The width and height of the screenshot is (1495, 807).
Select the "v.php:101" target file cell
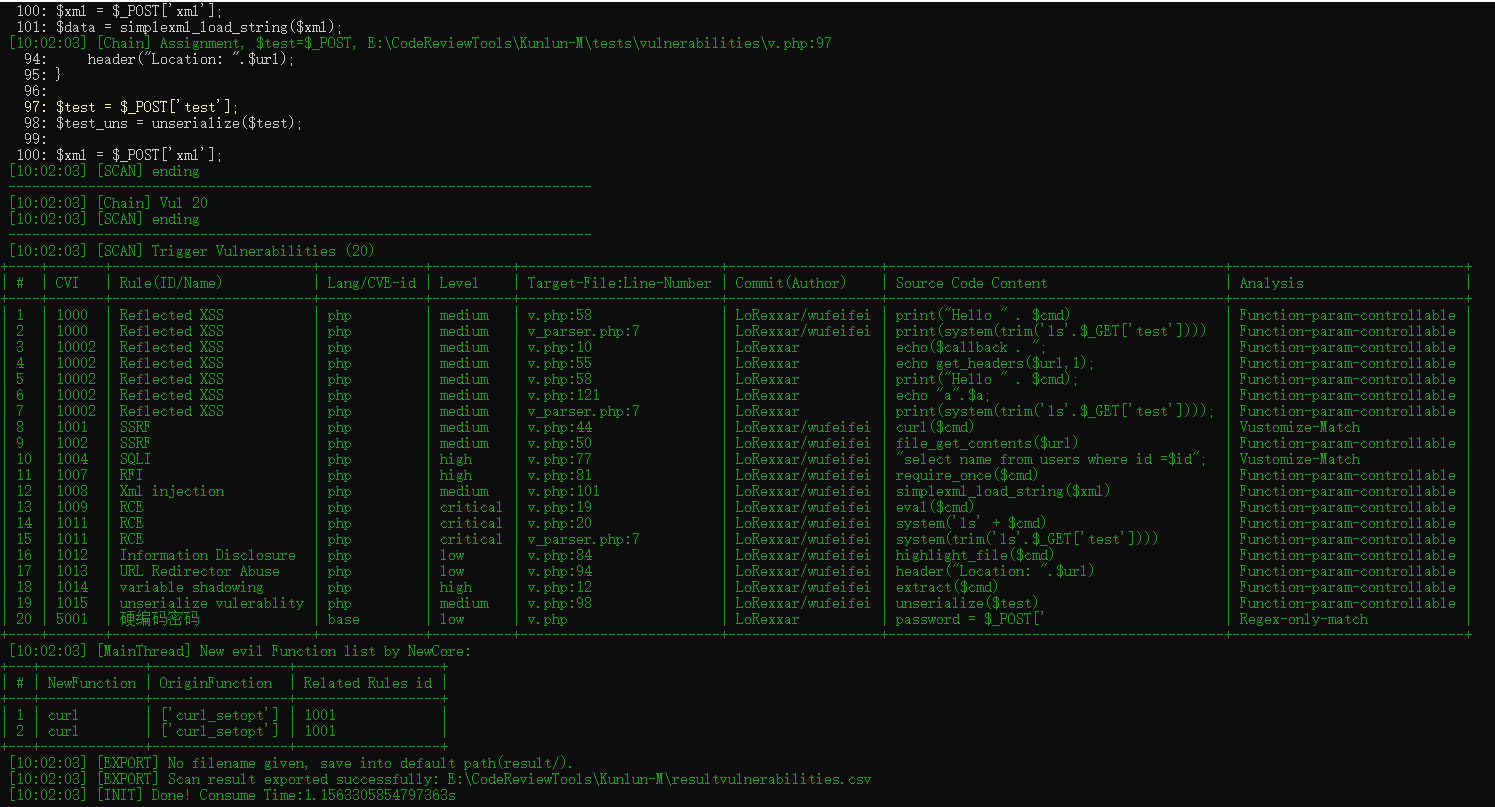563,491
